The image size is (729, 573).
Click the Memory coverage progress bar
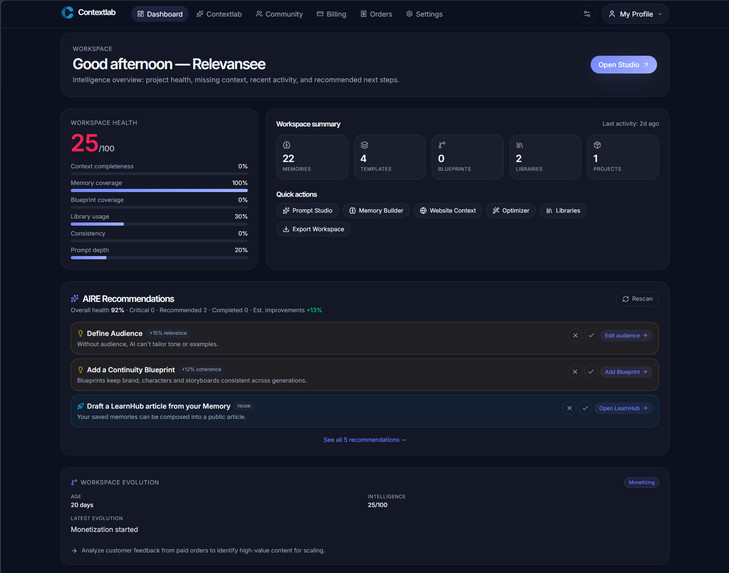[159, 190]
